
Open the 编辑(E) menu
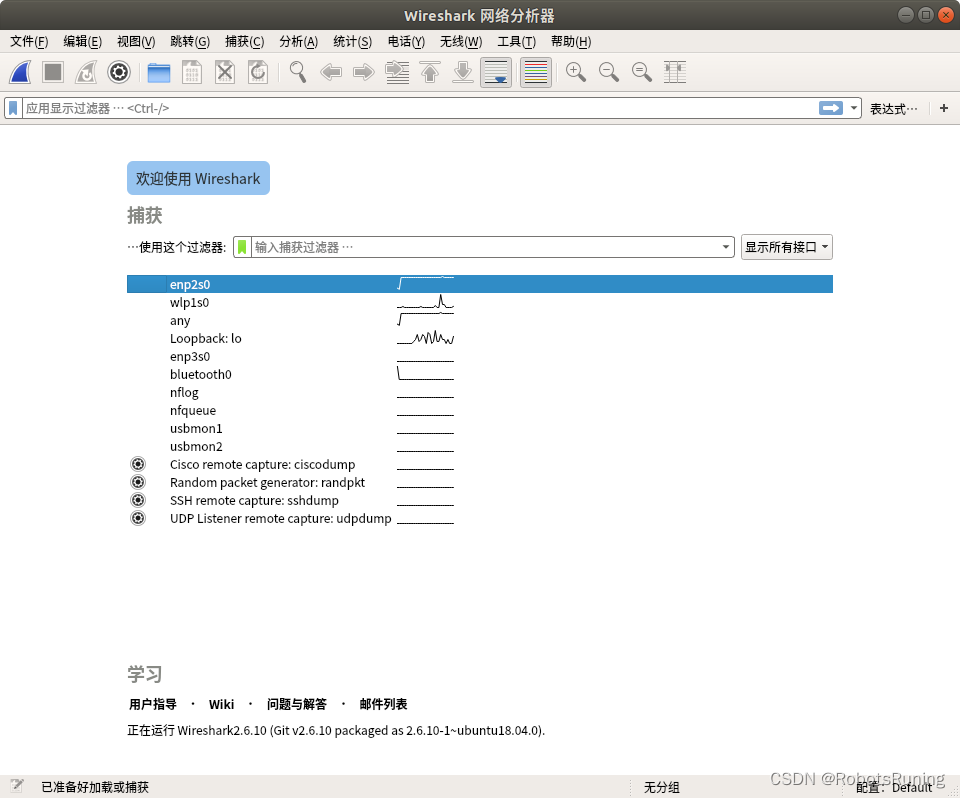[x=83, y=42]
